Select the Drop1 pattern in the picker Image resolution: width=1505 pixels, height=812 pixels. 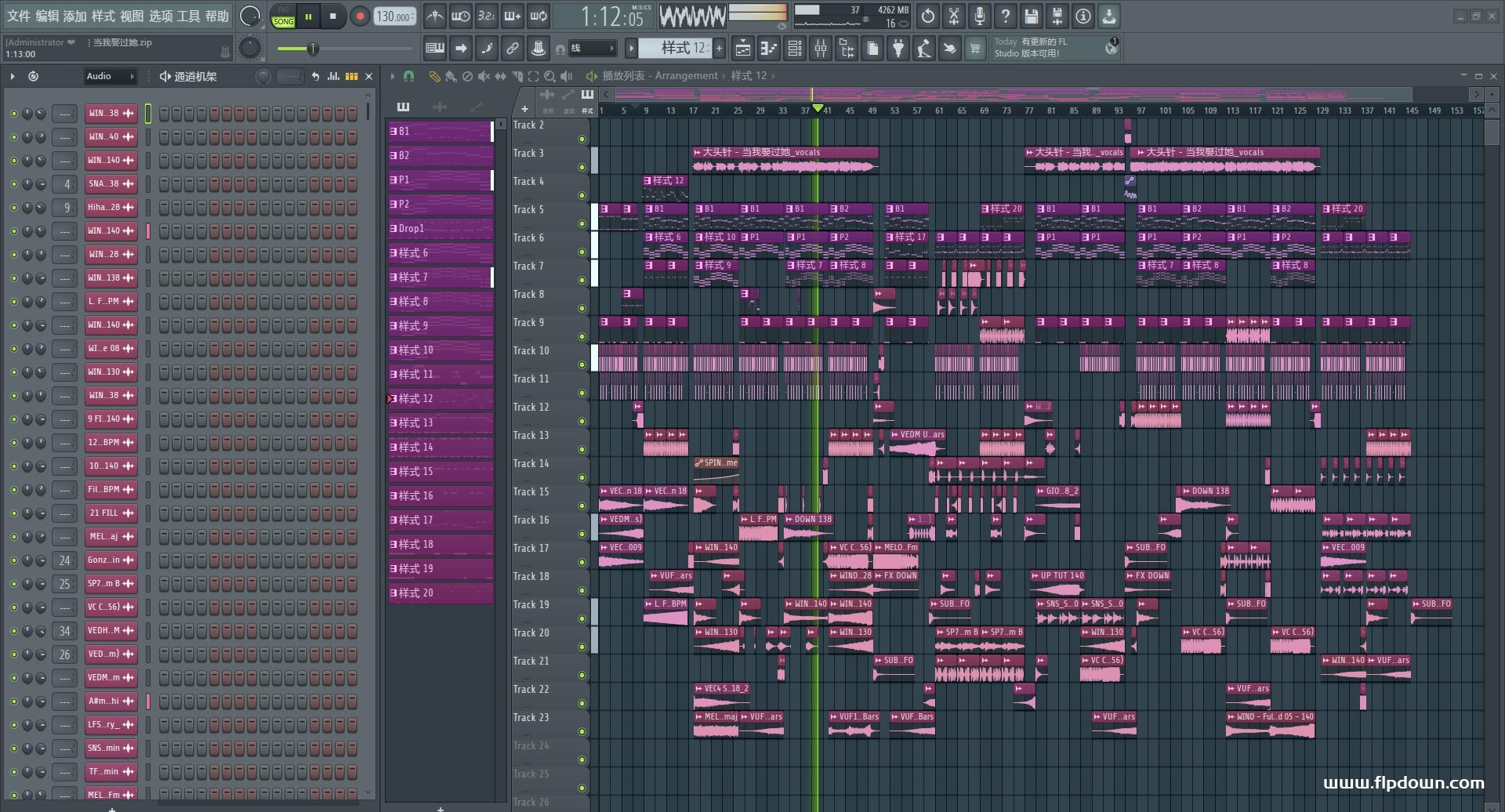click(439, 229)
